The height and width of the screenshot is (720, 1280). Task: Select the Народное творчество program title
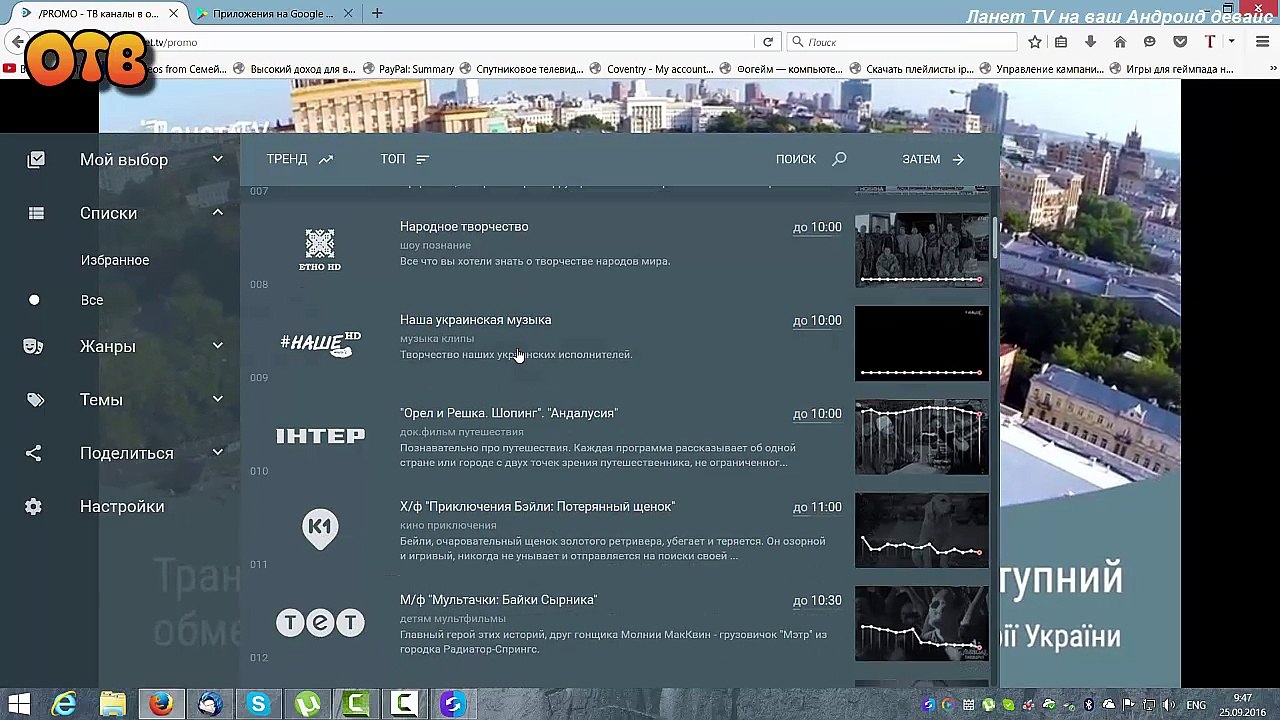[464, 227]
